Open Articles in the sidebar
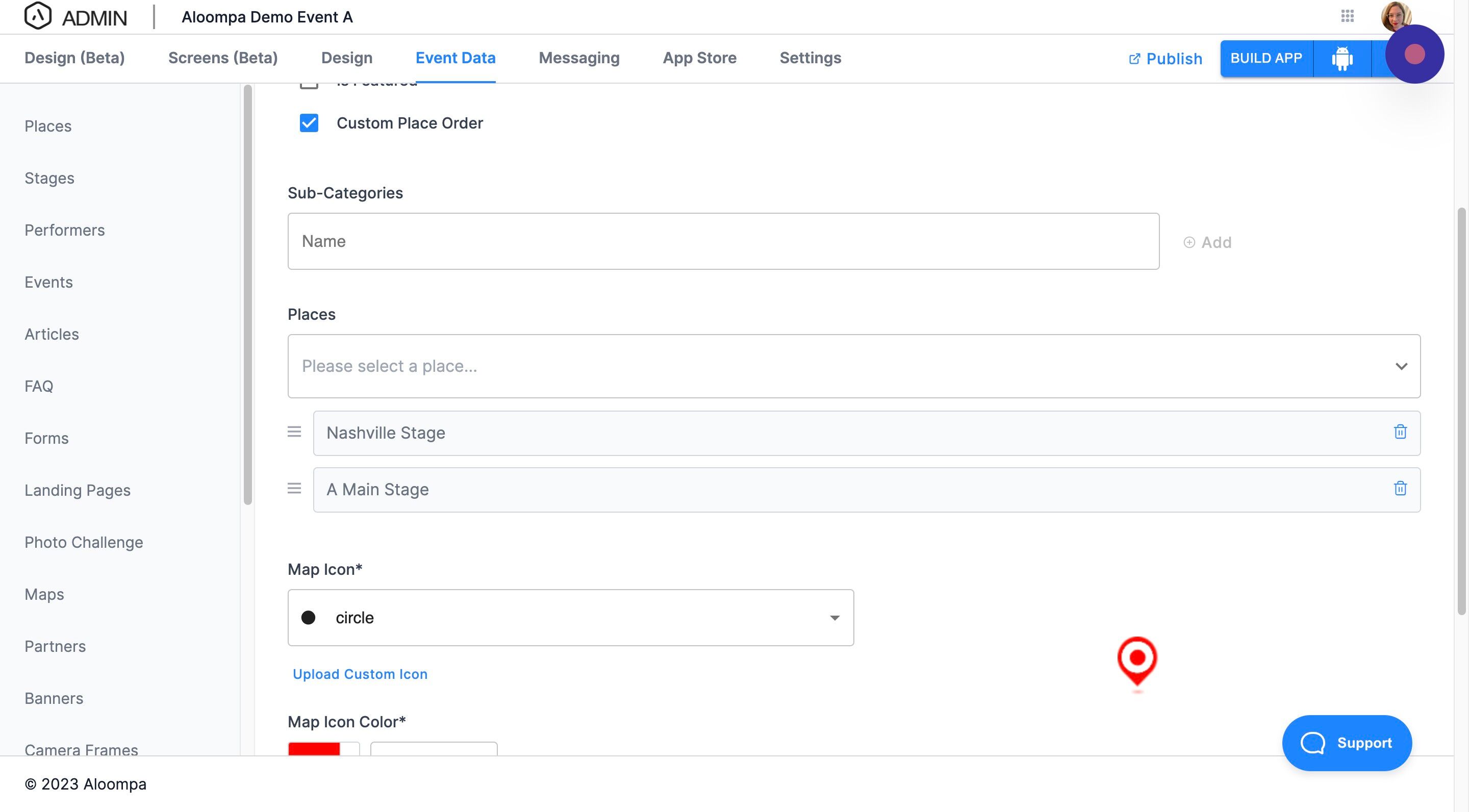 [x=52, y=334]
